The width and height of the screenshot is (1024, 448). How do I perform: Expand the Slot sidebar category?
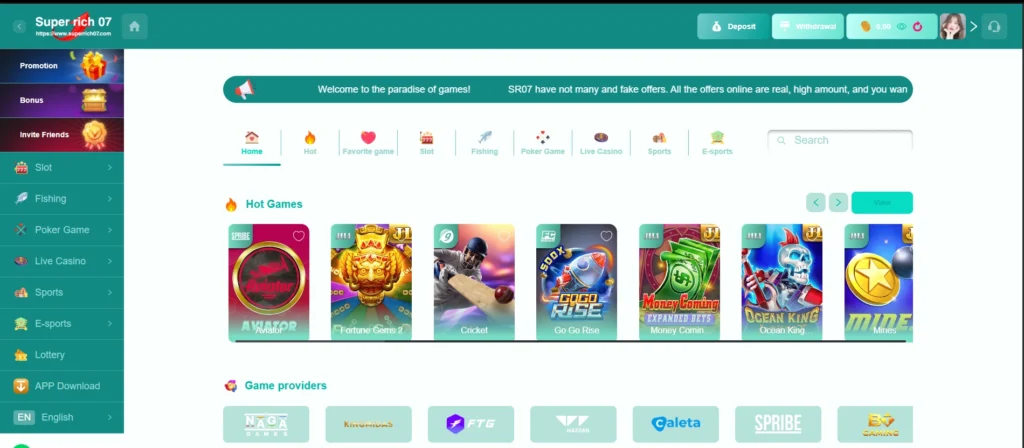coord(62,168)
